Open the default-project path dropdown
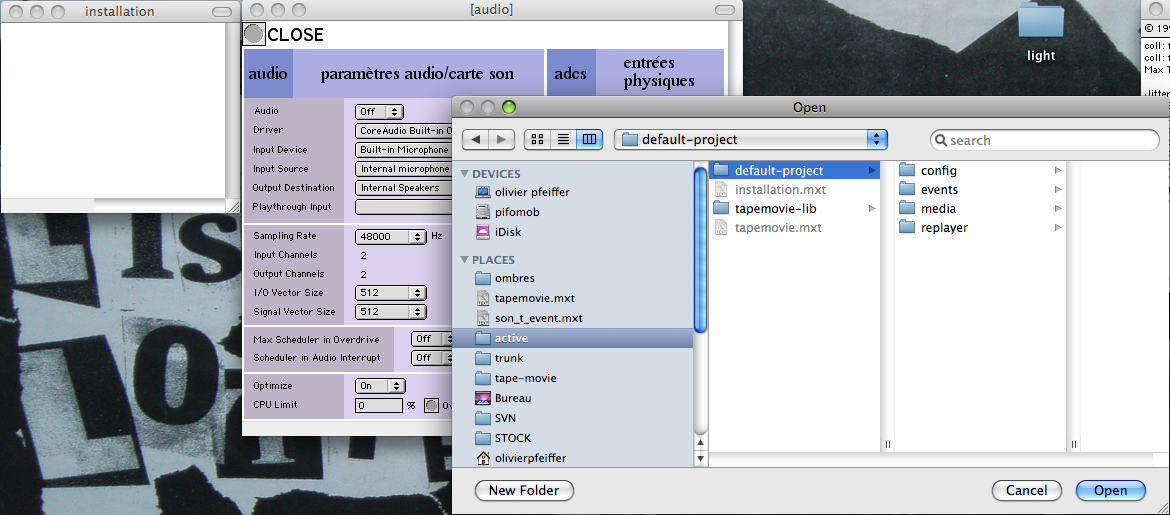Screen dimensions: 1170x515 [751, 140]
